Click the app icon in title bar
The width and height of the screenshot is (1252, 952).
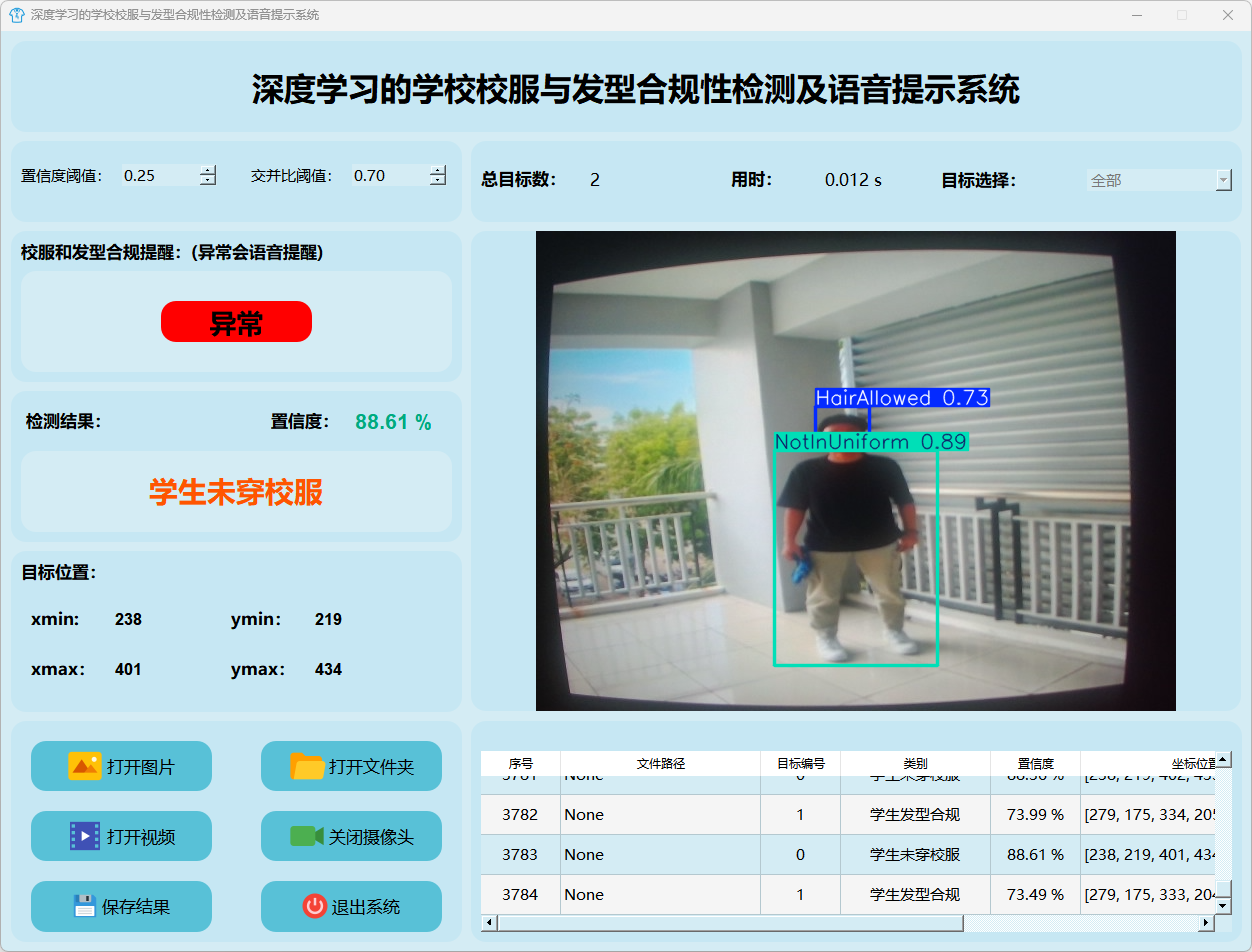coord(16,15)
